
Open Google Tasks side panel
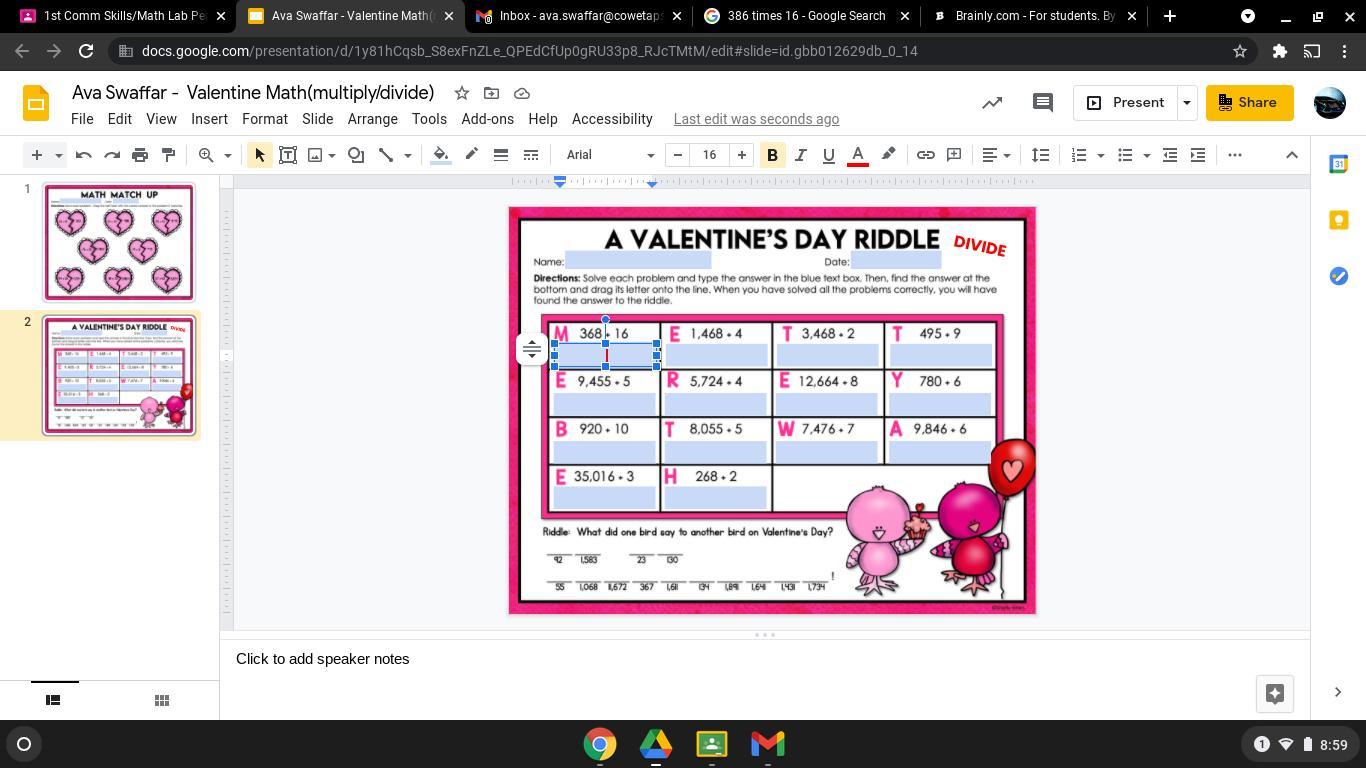pos(1339,276)
